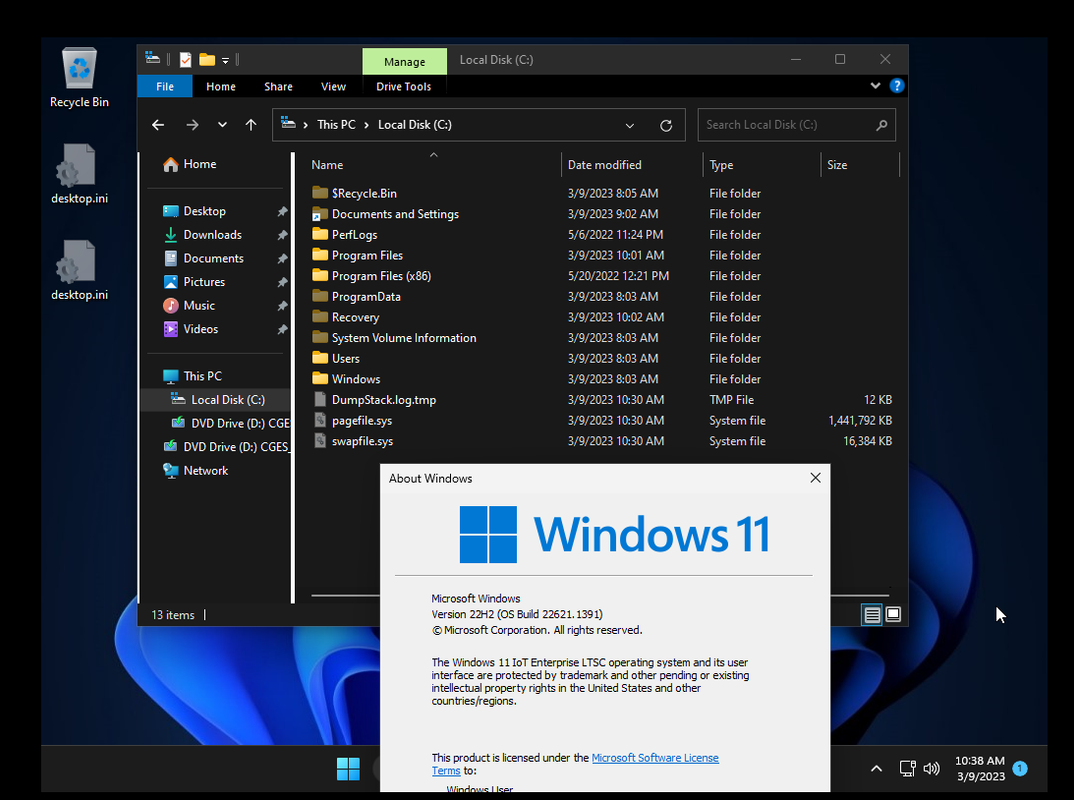Expand the ribbon with the chevron
This screenshot has height=800, width=1074.
click(x=875, y=86)
